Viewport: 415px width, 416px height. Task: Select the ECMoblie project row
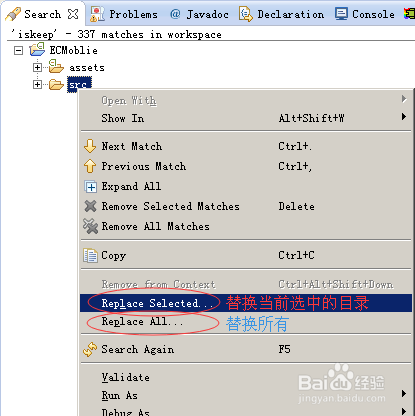(73, 51)
